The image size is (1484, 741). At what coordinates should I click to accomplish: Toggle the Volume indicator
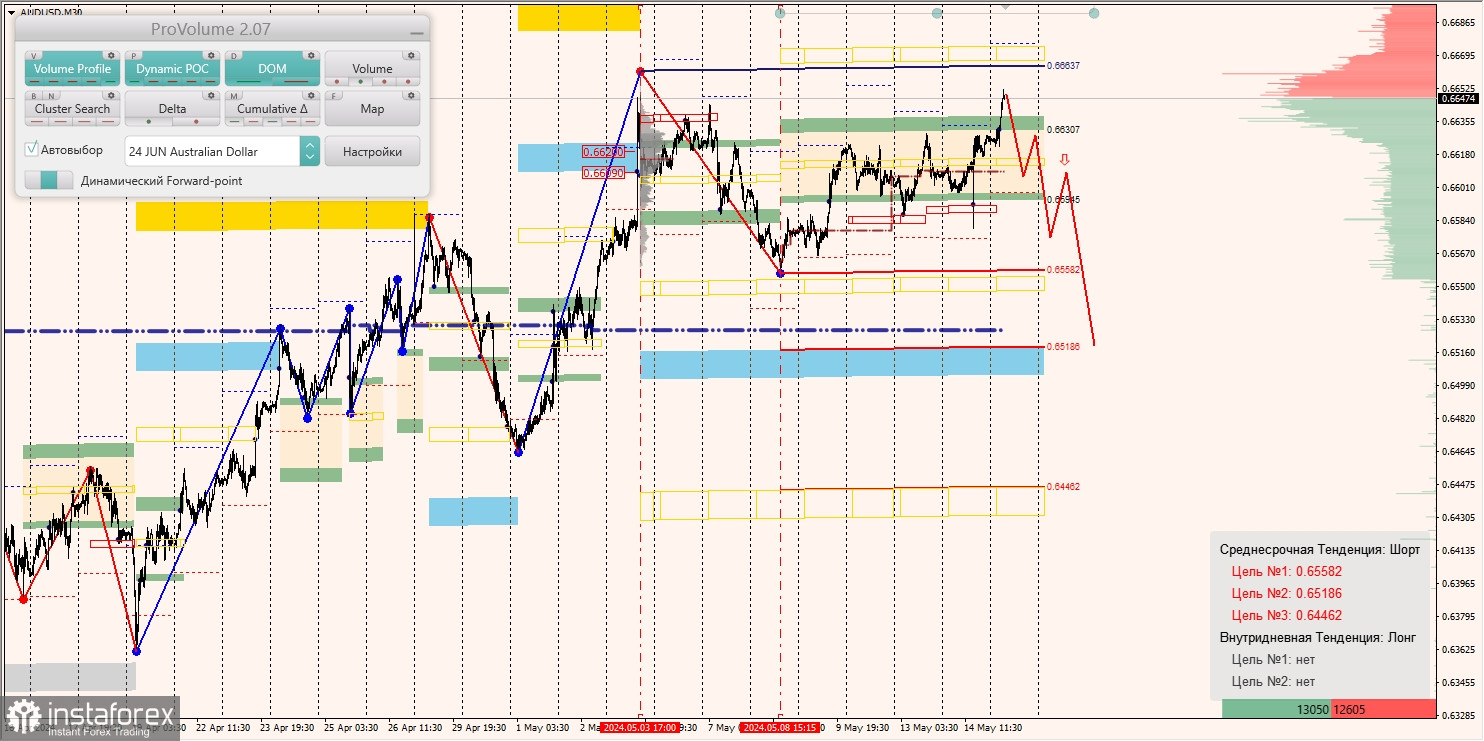[372, 68]
